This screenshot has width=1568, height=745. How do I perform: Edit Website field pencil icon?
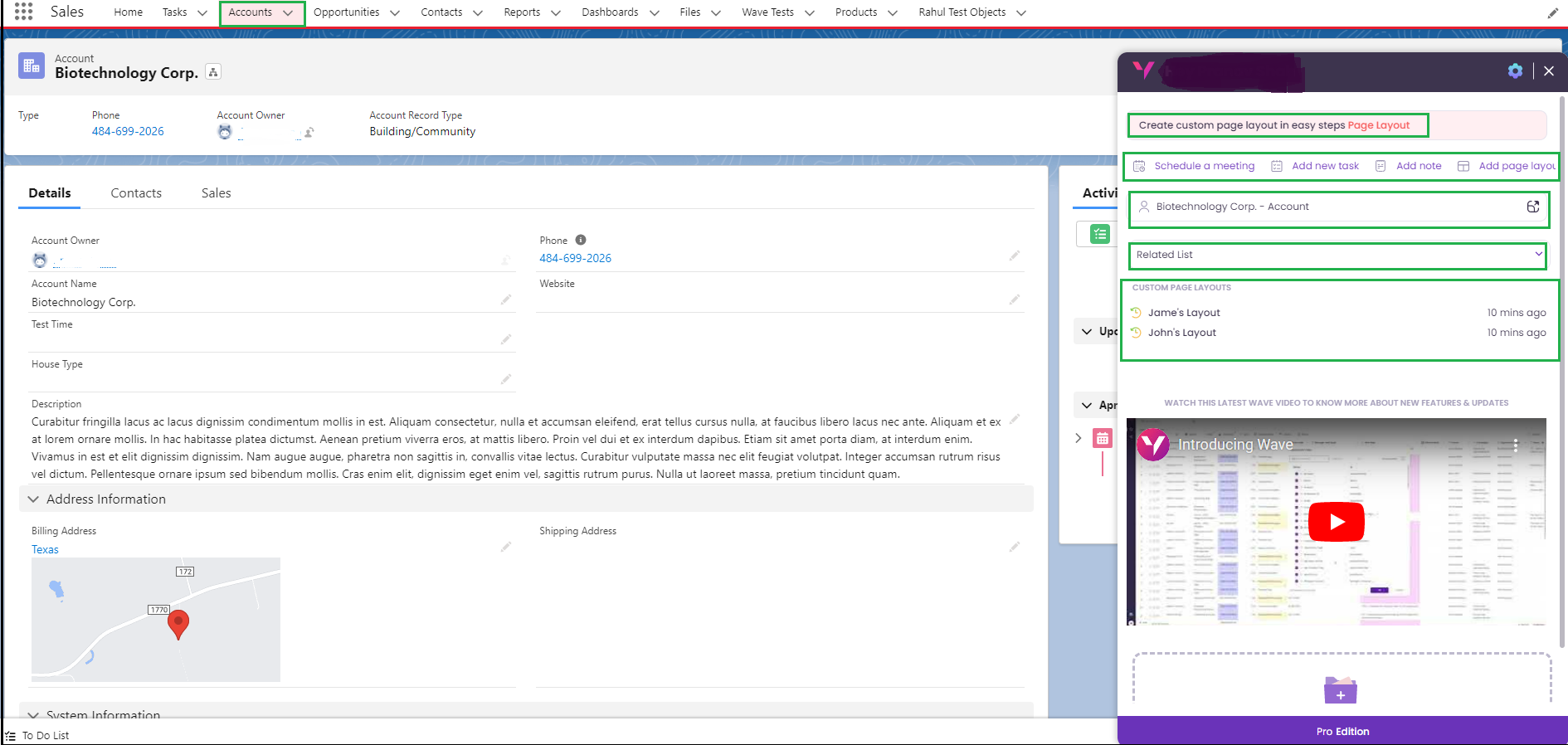click(1015, 299)
